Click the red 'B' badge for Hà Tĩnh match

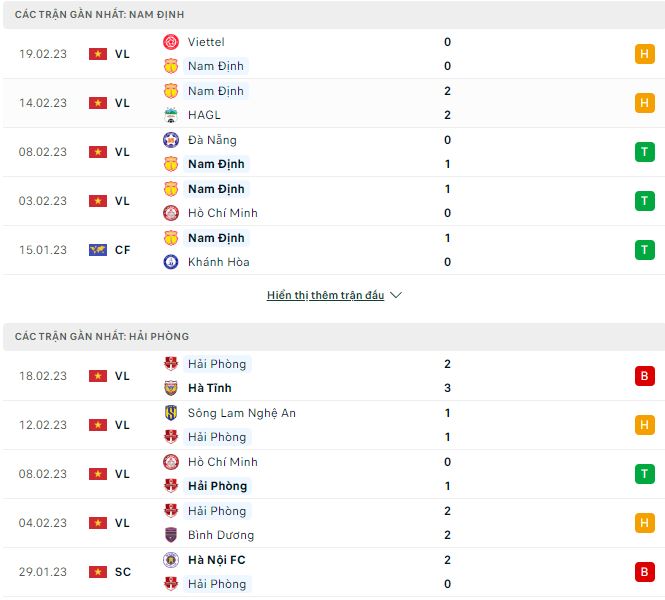pos(644,376)
